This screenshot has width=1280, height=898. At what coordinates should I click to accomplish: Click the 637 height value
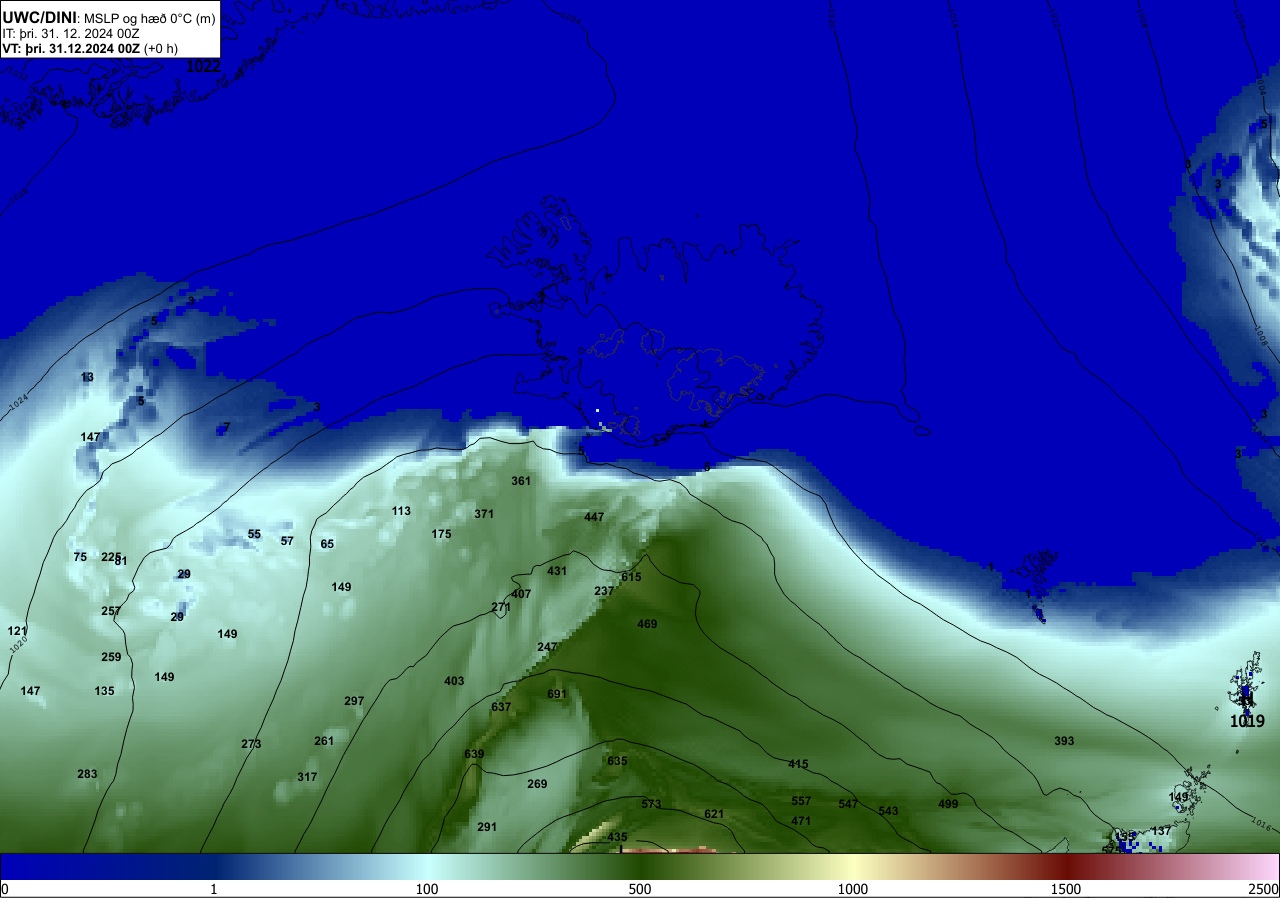click(501, 707)
